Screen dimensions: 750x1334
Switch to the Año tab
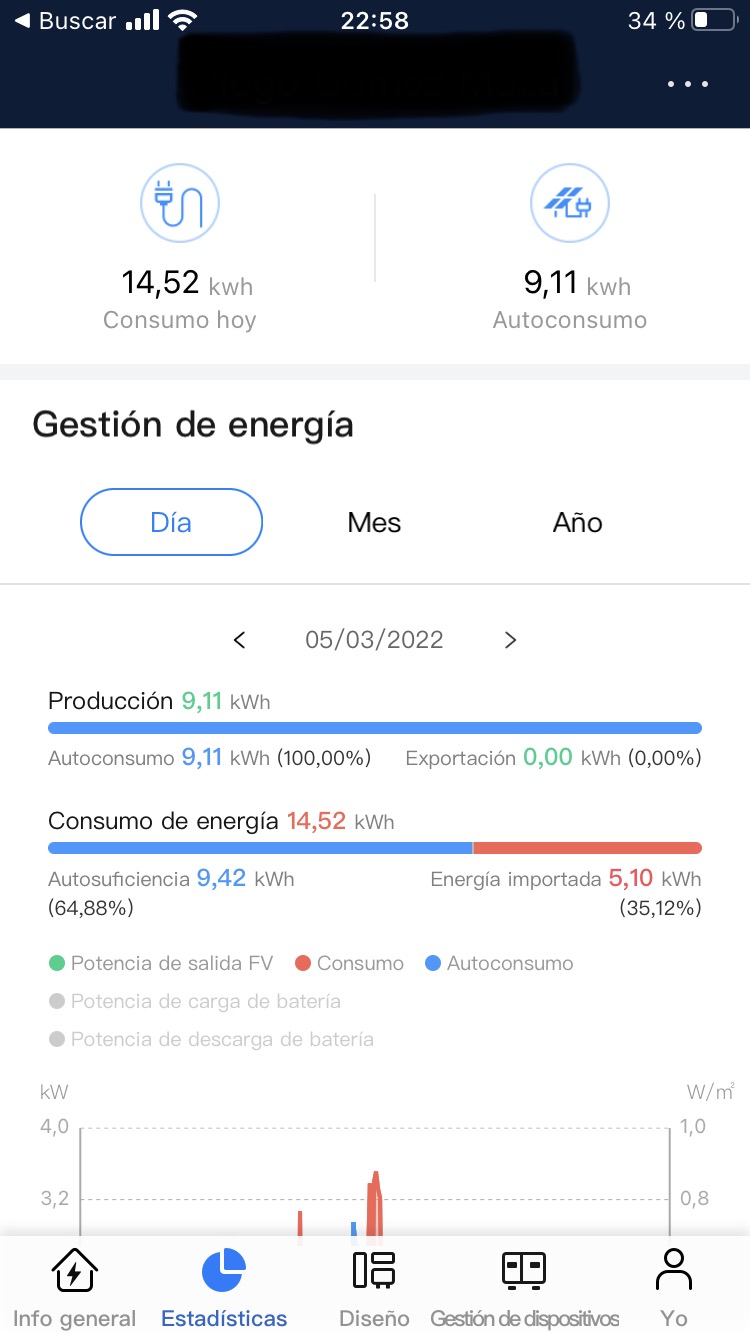(x=578, y=522)
